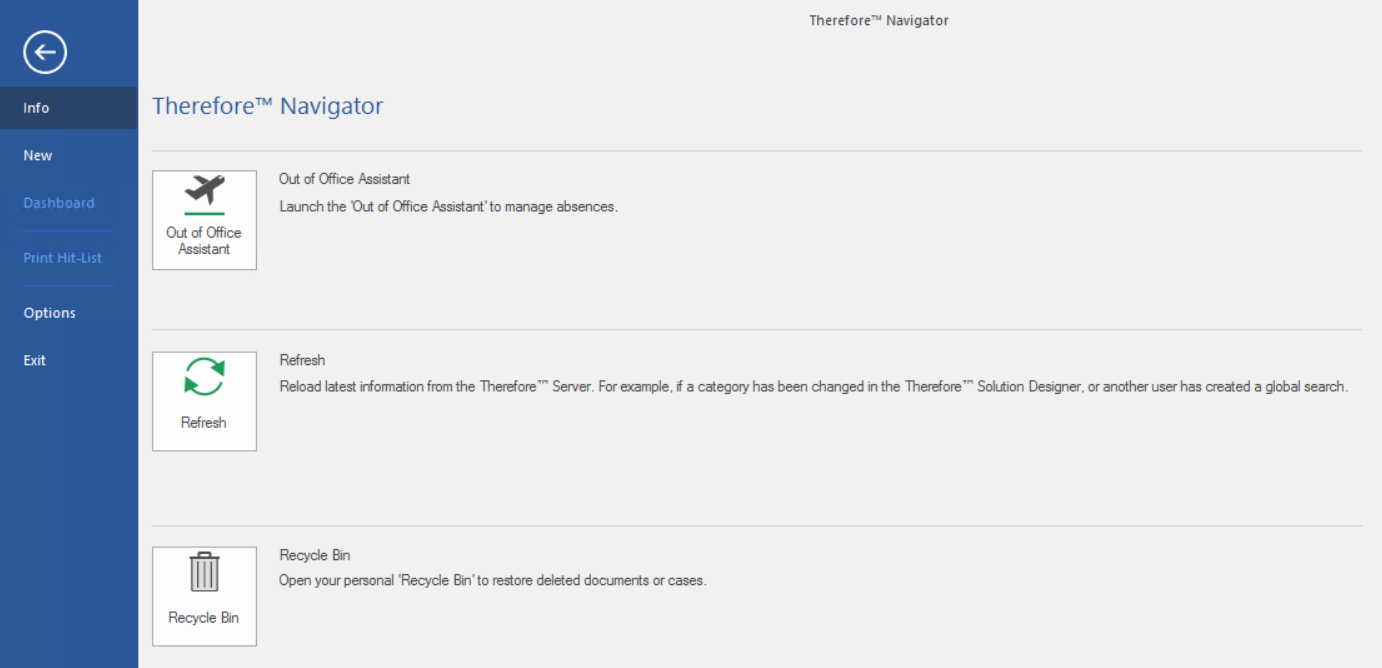Open the Options section

click(49, 312)
